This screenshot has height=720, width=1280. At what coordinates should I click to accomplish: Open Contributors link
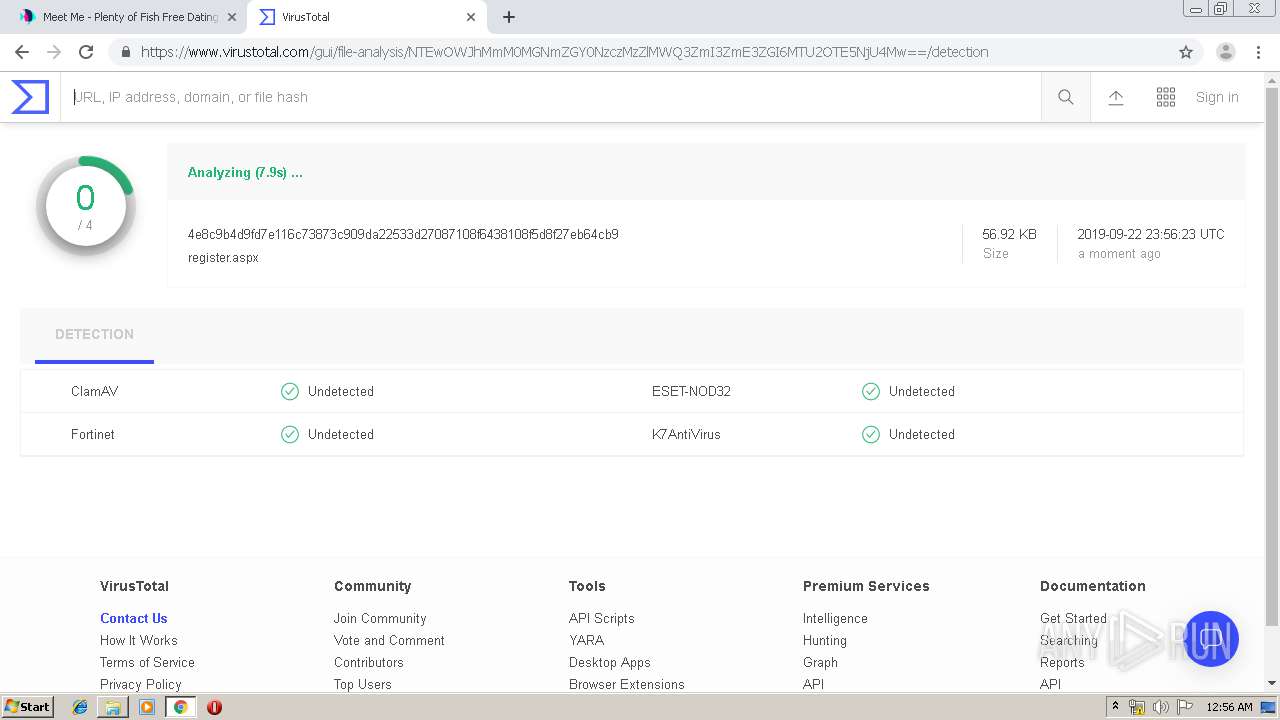tap(368, 662)
